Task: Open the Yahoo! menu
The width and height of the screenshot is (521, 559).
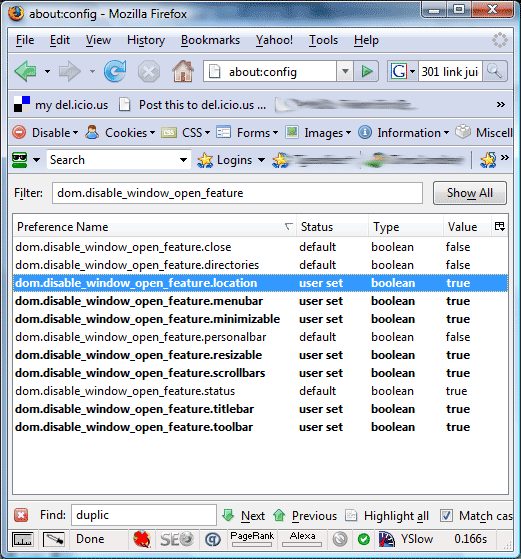Action: [x=274, y=40]
